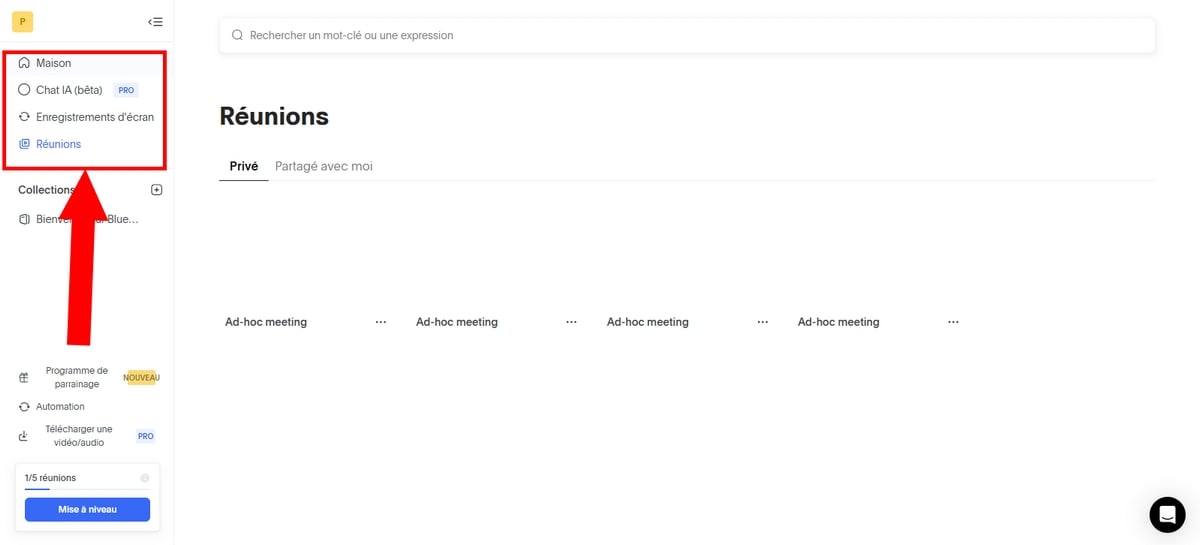Click the yellow P workspace avatar
The image size is (1200, 545).
22,21
